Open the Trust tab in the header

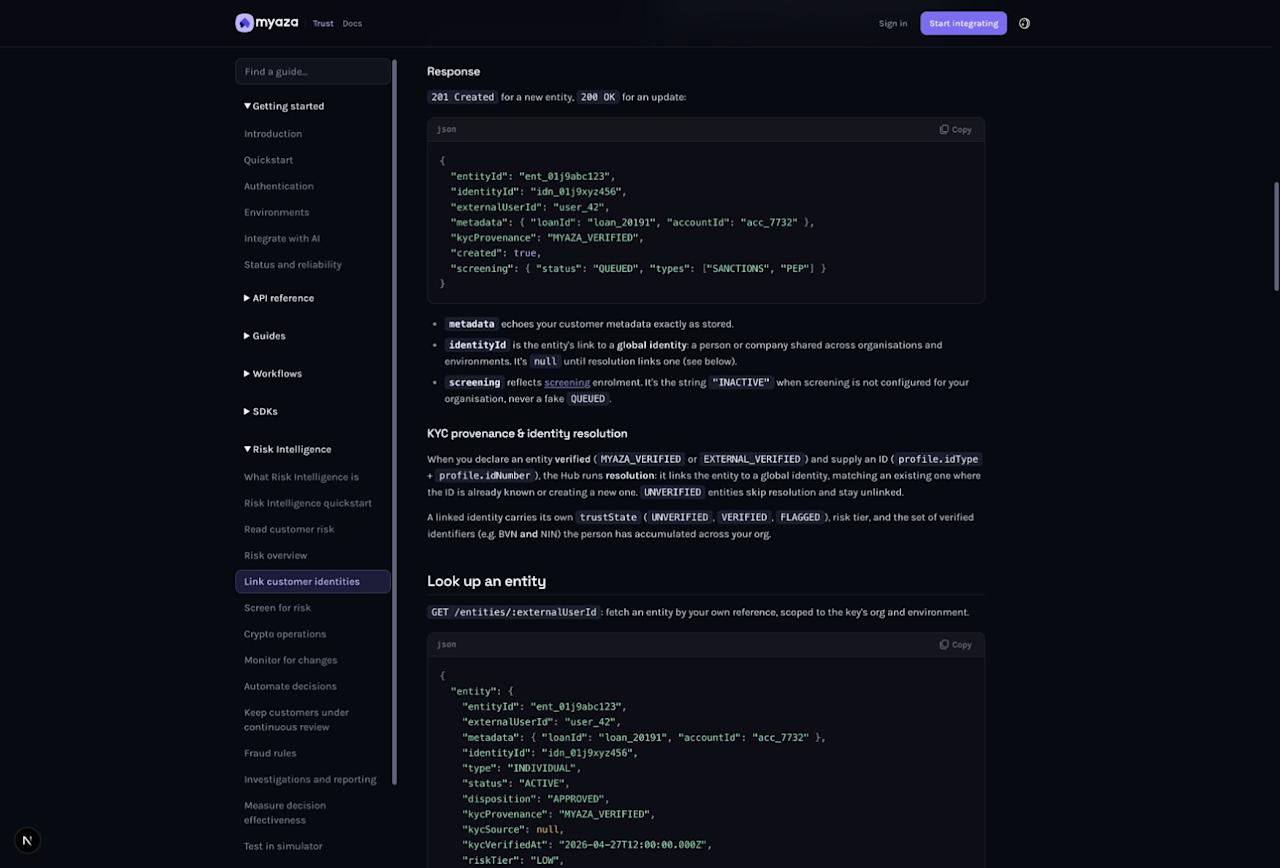tap(323, 23)
